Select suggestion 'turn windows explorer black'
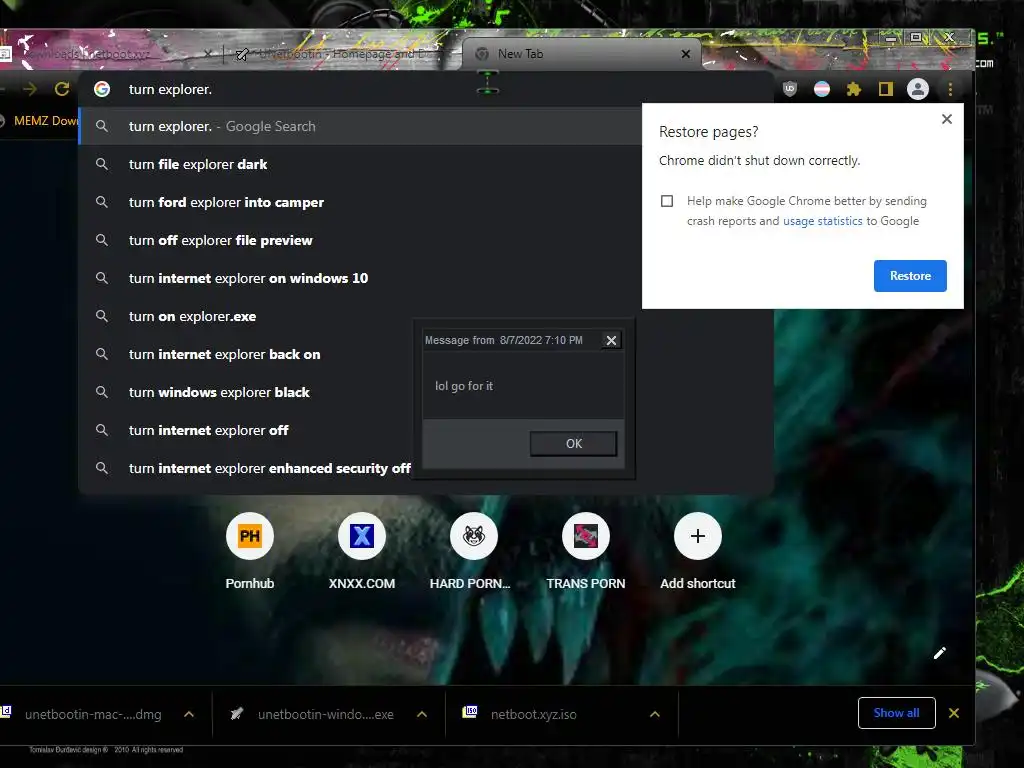The height and width of the screenshot is (768, 1024). point(246,392)
